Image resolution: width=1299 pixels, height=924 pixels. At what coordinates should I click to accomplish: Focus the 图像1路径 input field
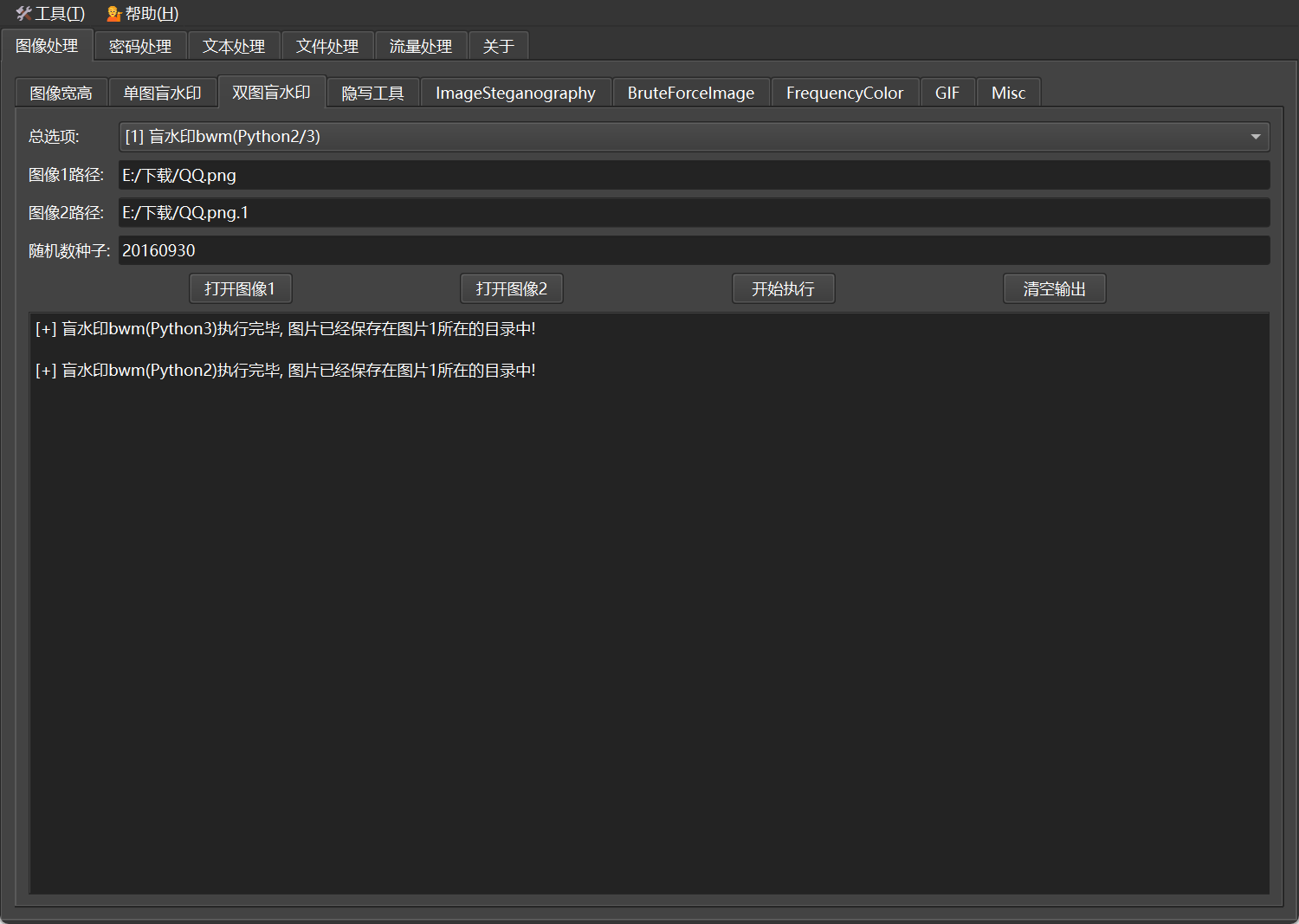coord(694,175)
